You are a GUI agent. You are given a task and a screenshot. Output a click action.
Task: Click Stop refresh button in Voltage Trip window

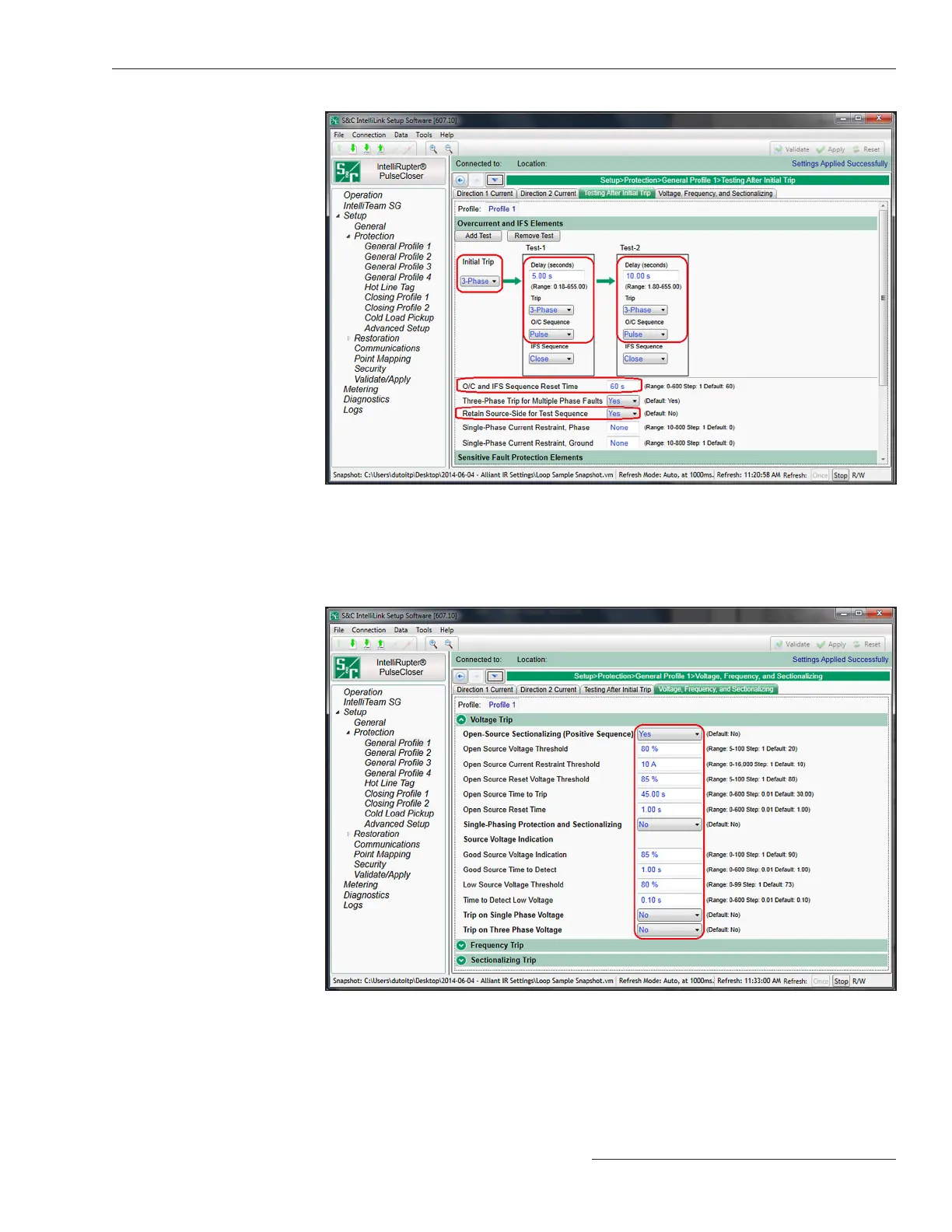pyautogui.click(x=841, y=981)
